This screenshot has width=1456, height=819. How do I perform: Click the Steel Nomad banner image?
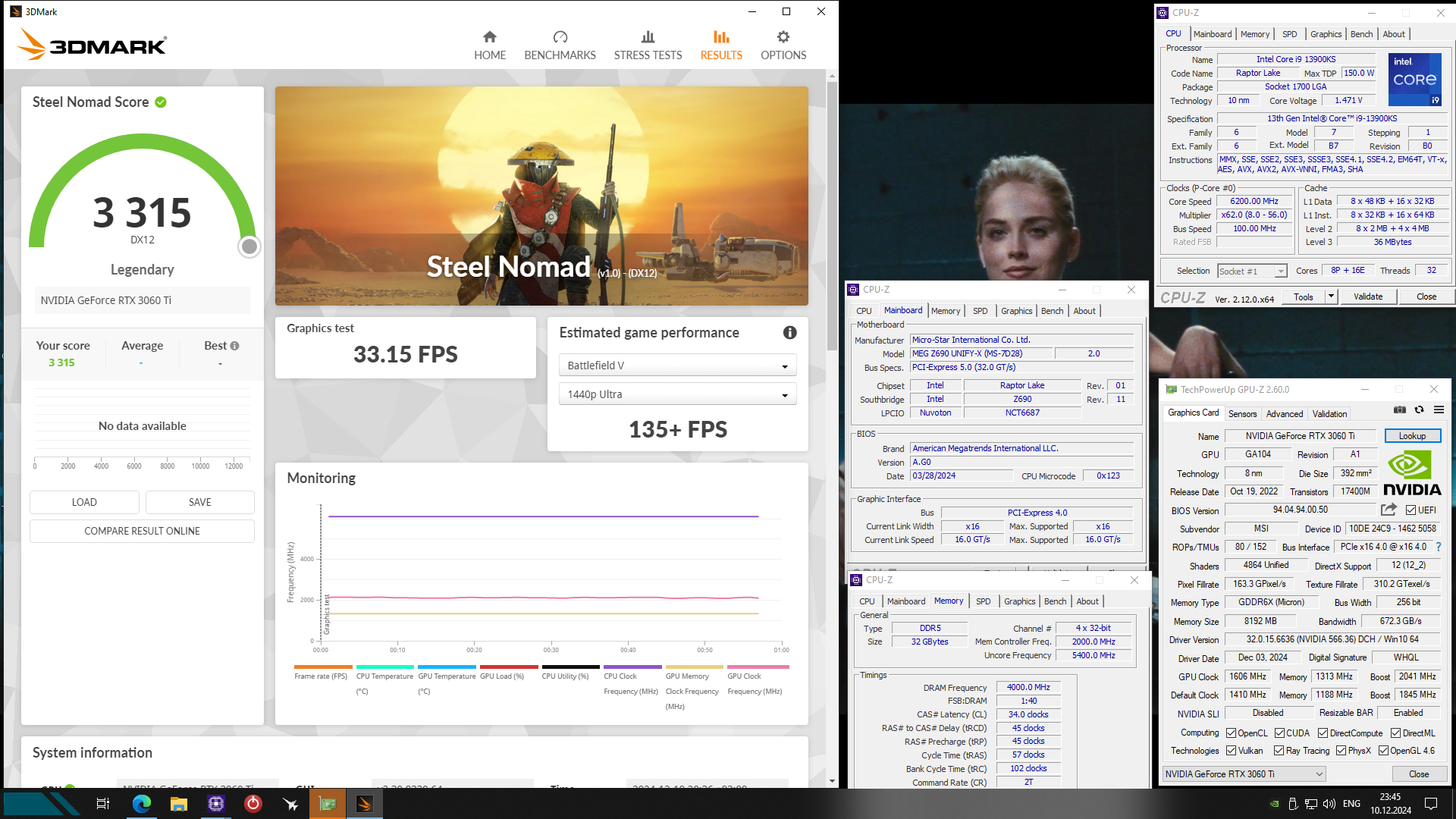(541, 196)
